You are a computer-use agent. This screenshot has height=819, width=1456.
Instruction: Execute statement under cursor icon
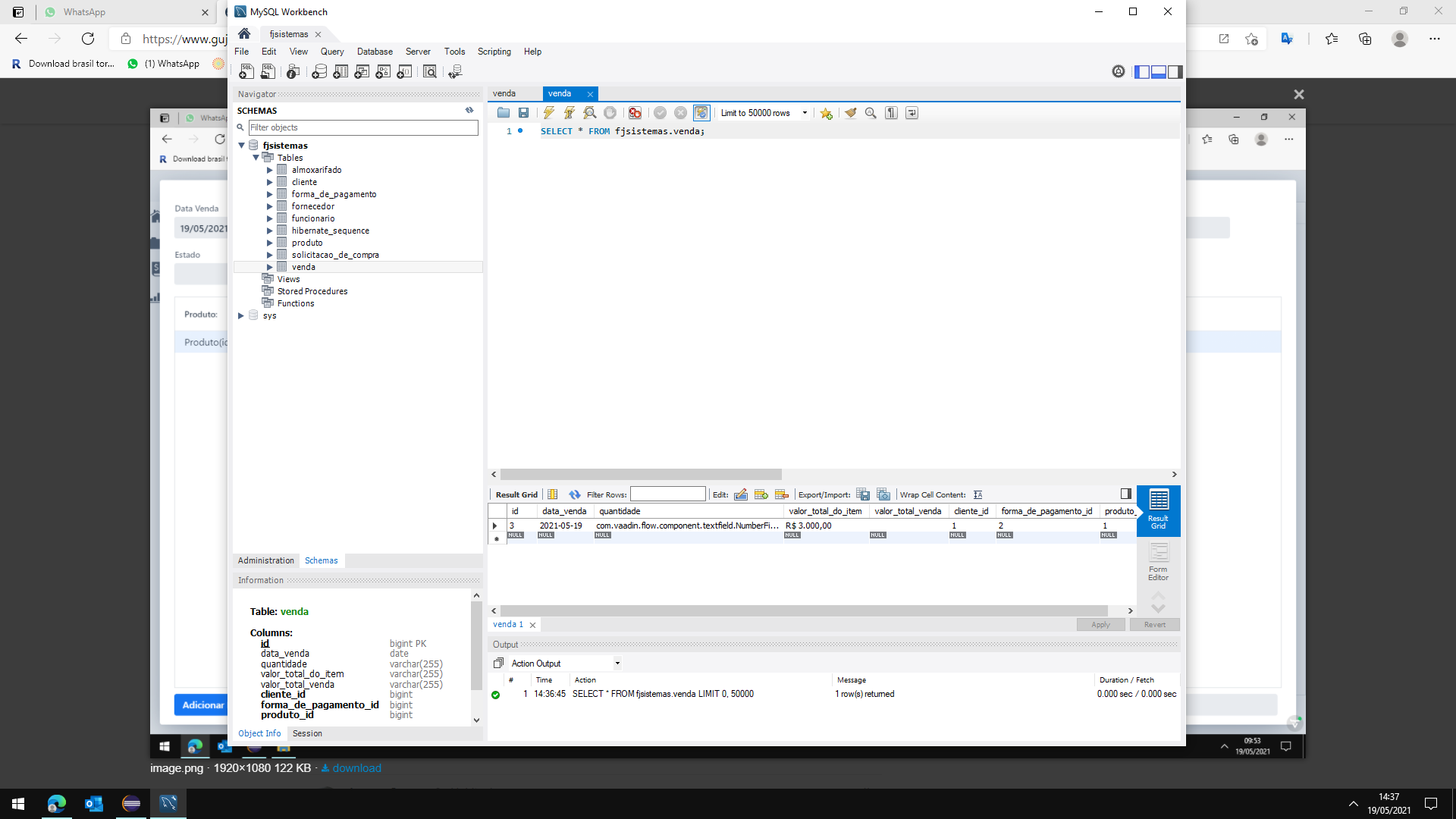click(570, 113)
